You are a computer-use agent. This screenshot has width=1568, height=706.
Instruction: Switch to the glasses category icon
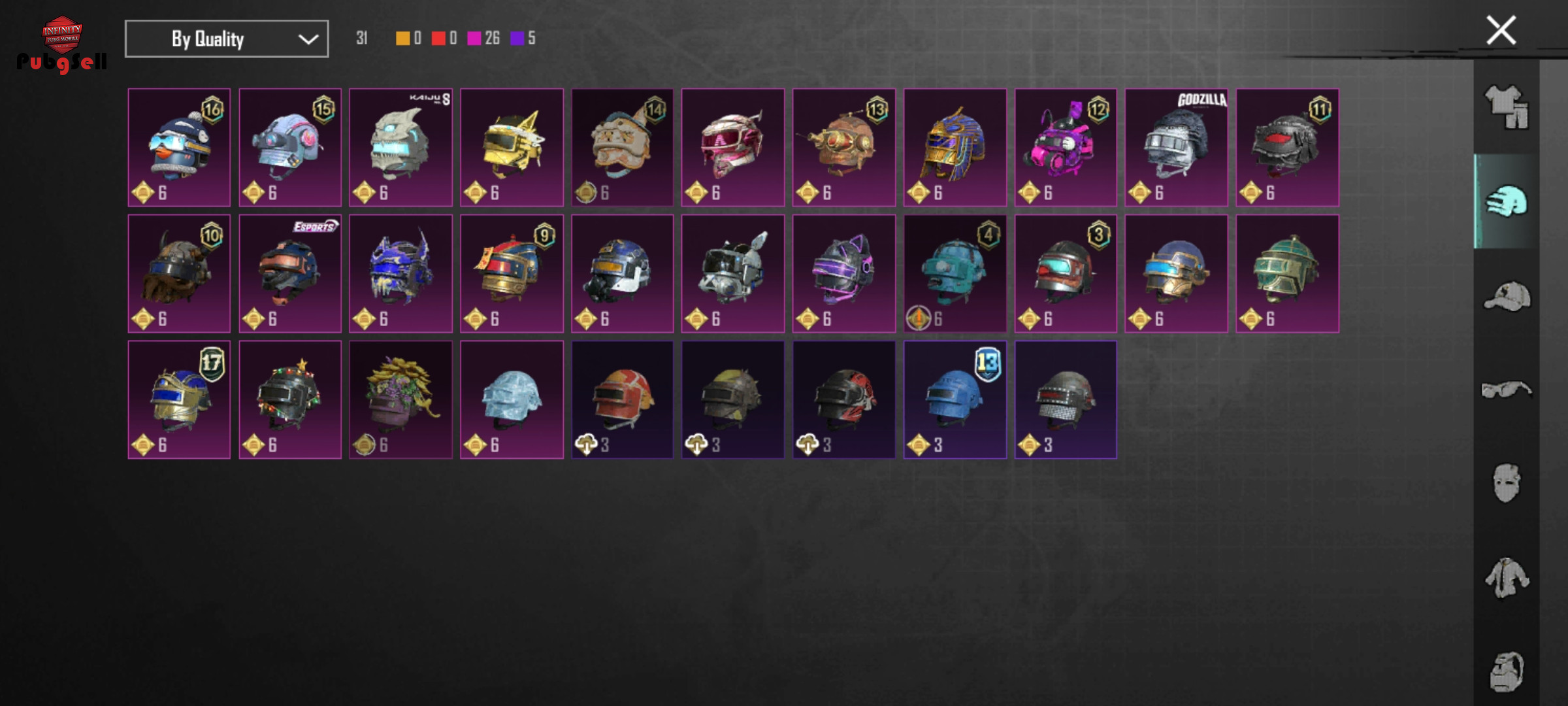(1506, 390)
